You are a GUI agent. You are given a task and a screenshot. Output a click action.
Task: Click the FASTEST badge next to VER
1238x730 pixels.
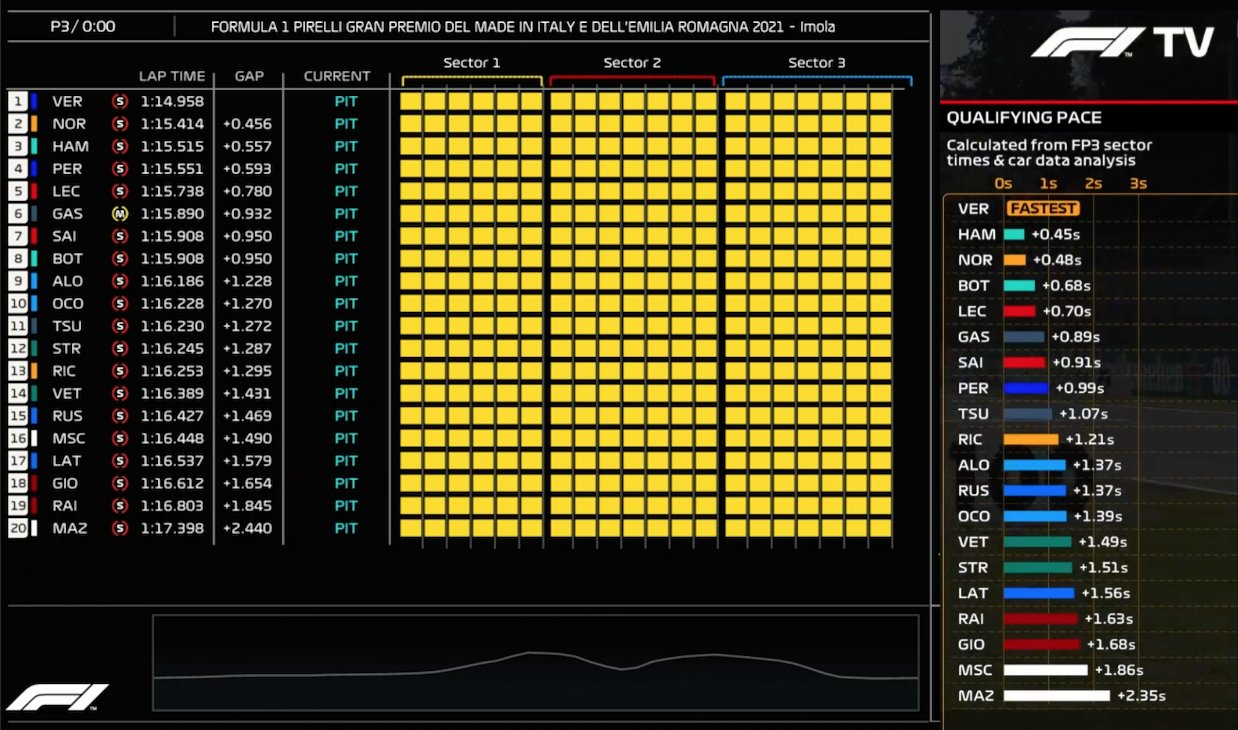[1043, 208]
